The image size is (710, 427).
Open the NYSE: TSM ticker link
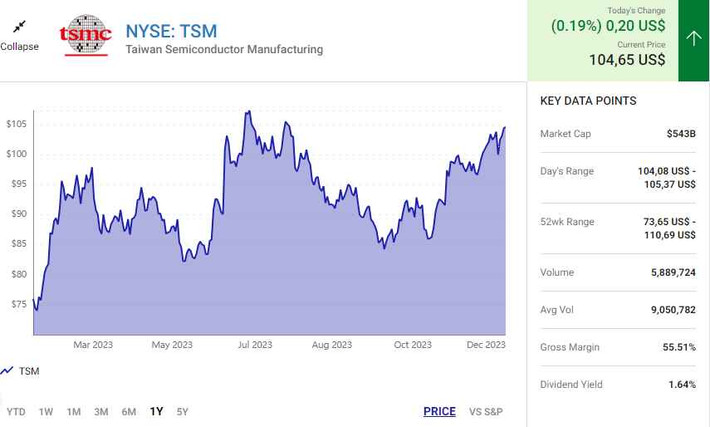pos(171,31)
